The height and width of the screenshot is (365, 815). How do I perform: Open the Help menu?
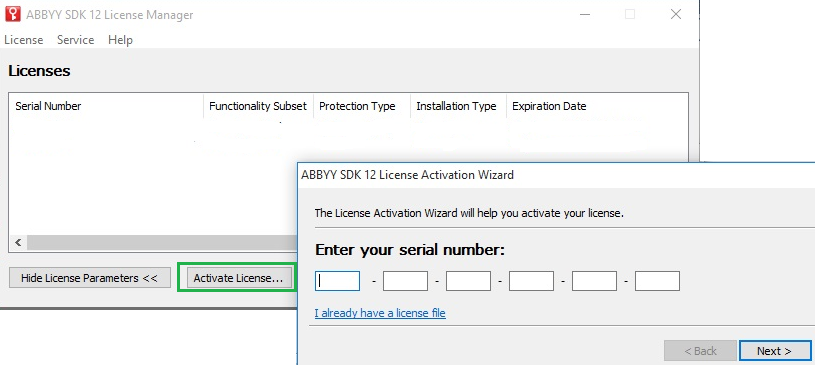(x=120, y=40)
